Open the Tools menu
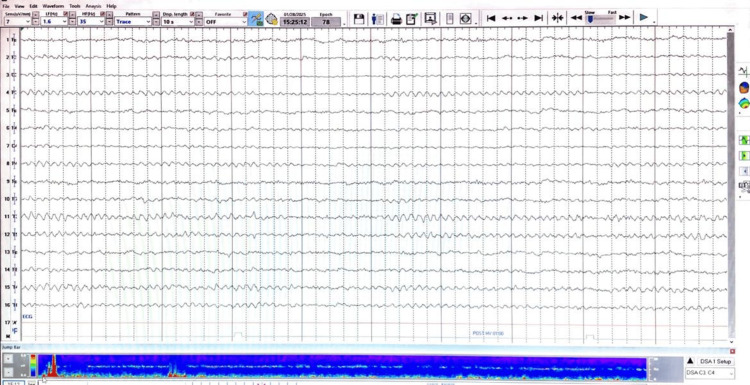750x385 pixels. [75, 6]
